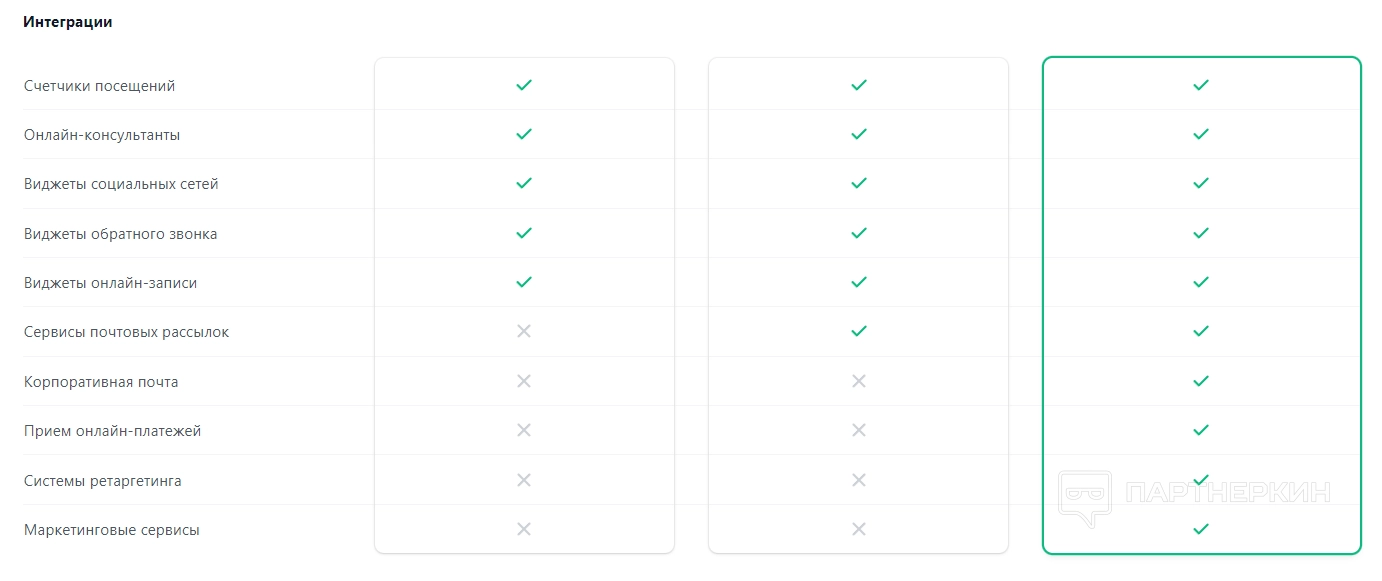The width and height of the screenshot is (1382, 581).
Task: Click the Маркетинговые сервисы feature label
Action: [x=112, y=530]
